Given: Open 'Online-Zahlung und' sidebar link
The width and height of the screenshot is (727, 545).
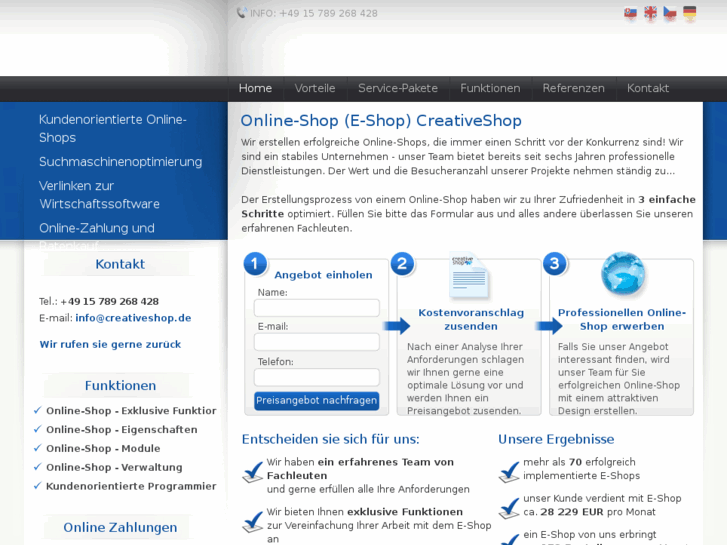Looking at the screenshot, I should pyautogui.click(x=96, y=228).
